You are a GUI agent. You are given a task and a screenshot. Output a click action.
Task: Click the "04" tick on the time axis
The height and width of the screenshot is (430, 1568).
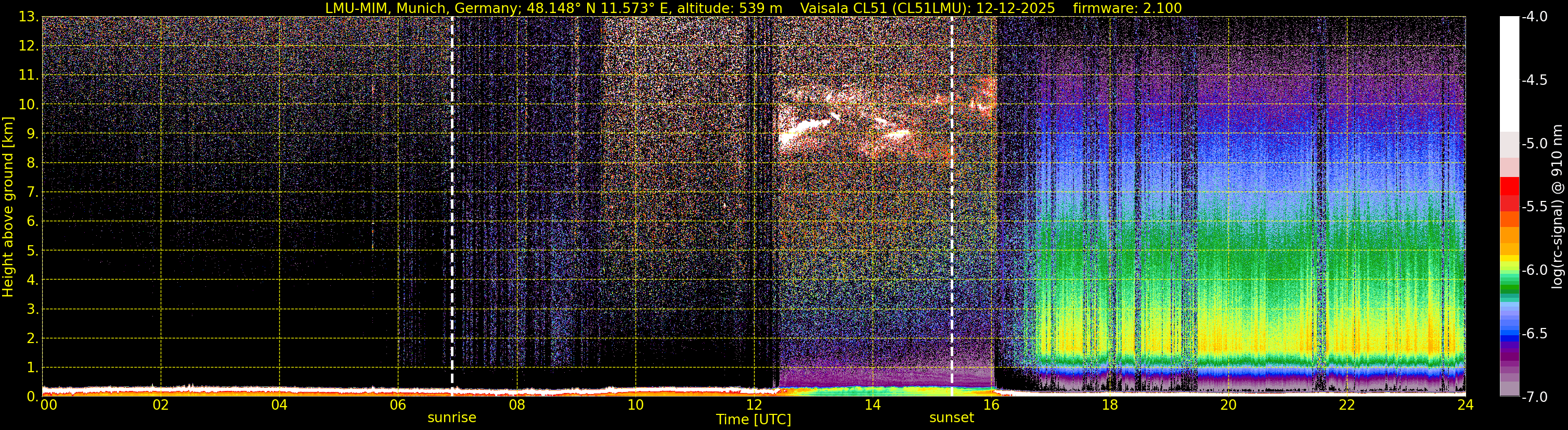[x=279, y=405]
